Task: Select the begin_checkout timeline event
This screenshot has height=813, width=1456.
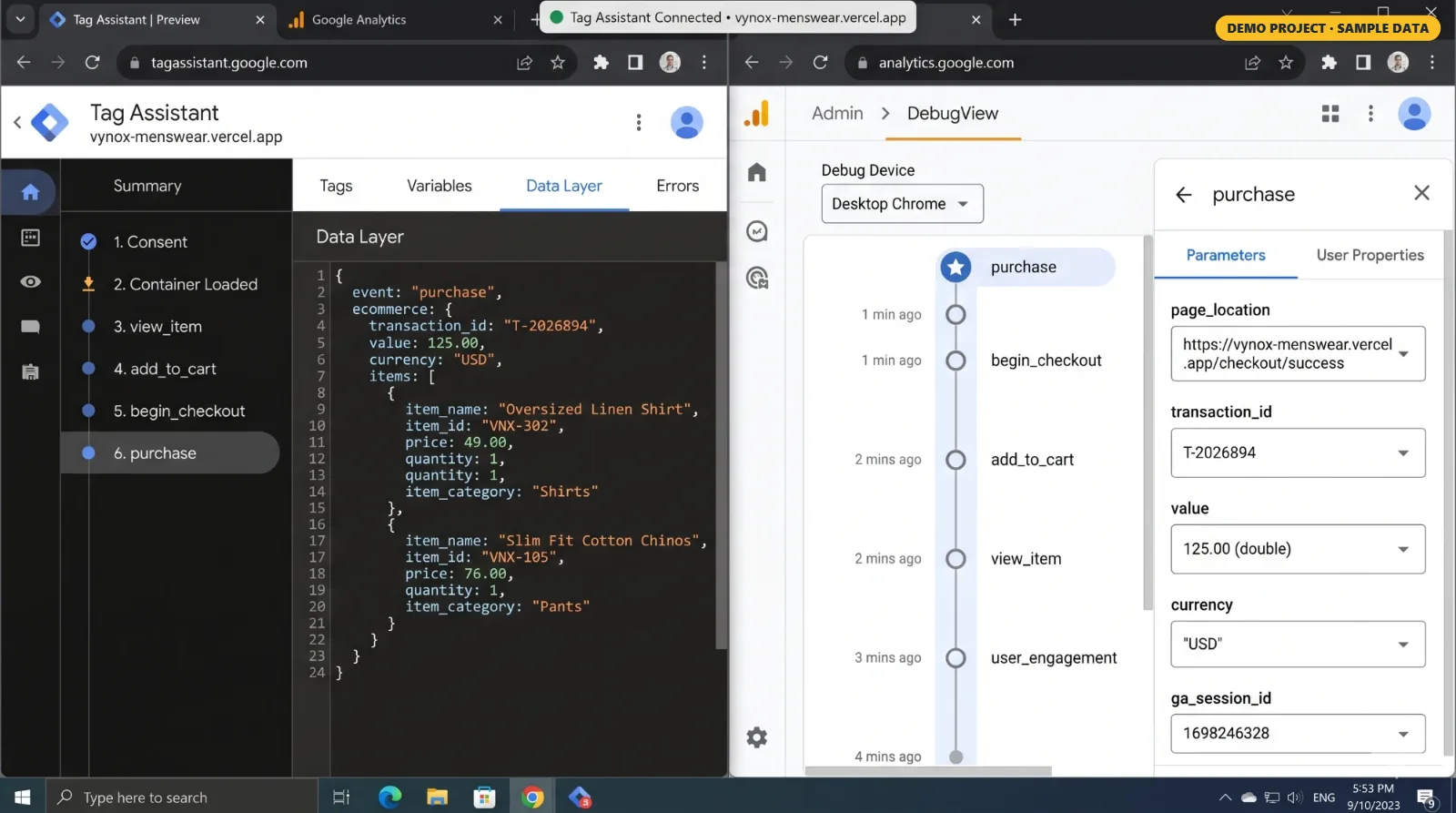Action: point(1046,361)
